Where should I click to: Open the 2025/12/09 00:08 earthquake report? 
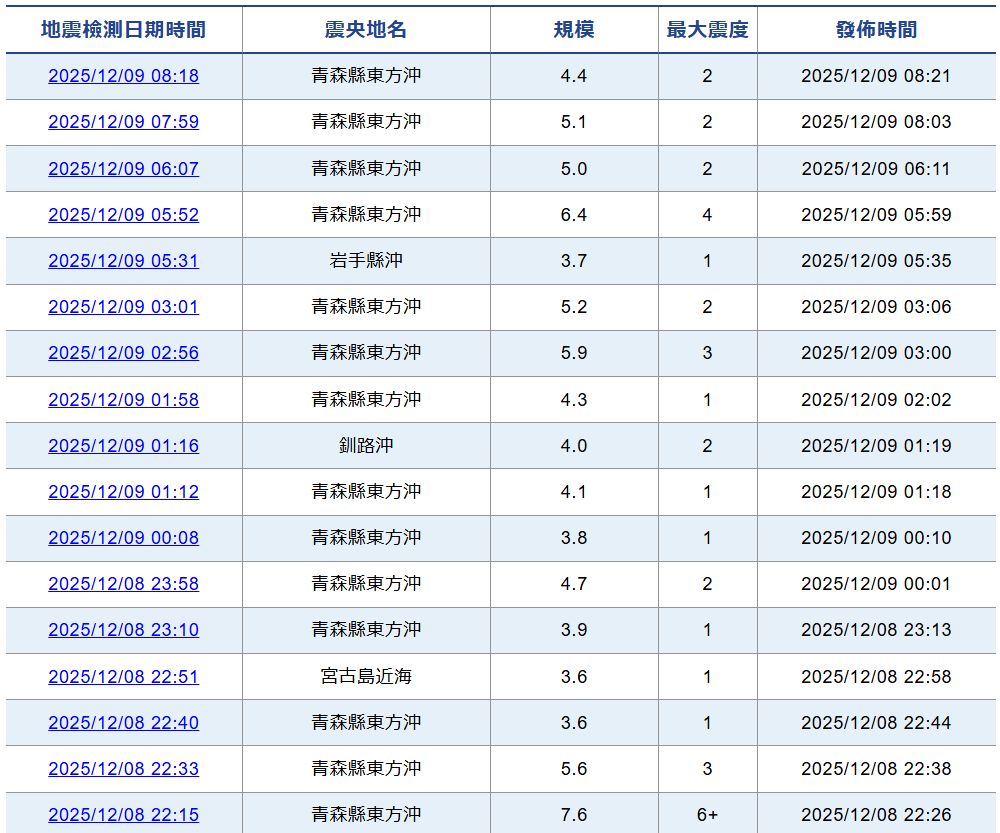pyautogui.click(x=124, y=537)
